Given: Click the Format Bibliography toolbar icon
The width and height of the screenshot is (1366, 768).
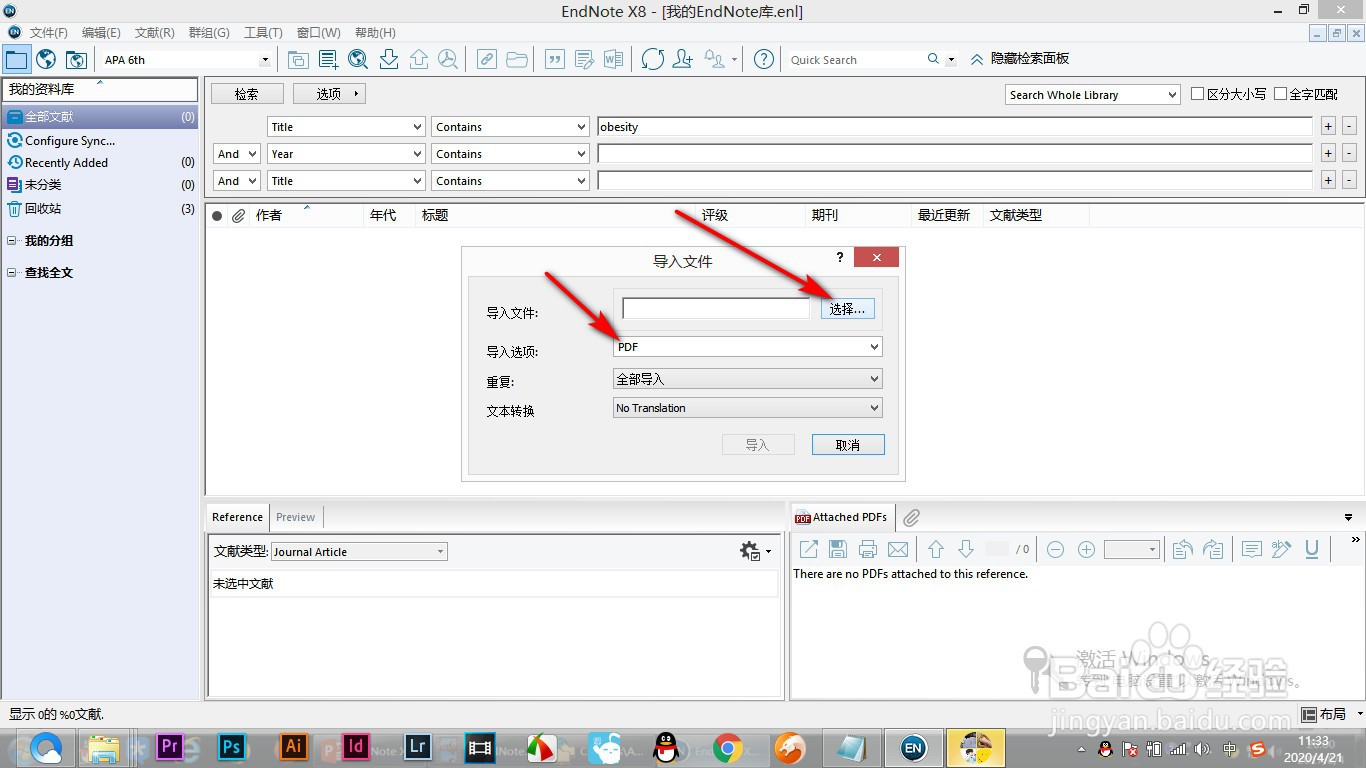Looking at the screenshot, I should (584, 59).
